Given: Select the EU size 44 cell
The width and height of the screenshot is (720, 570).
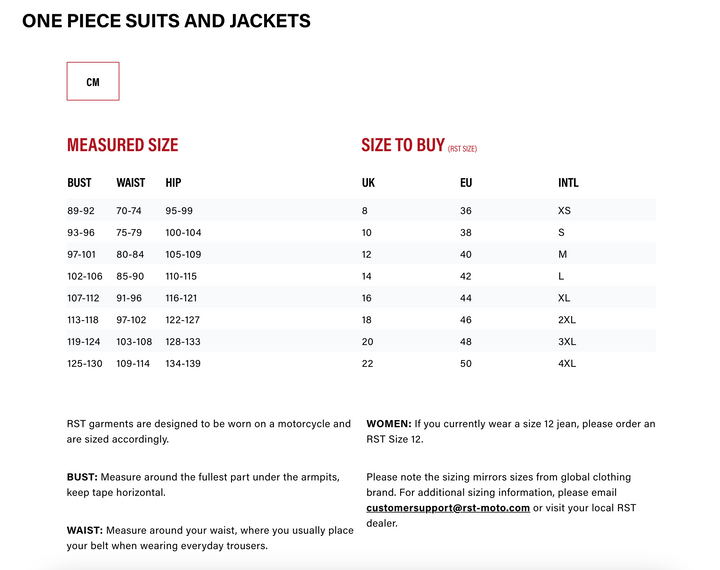Looking at the screenshot, I should pos(466,298).
